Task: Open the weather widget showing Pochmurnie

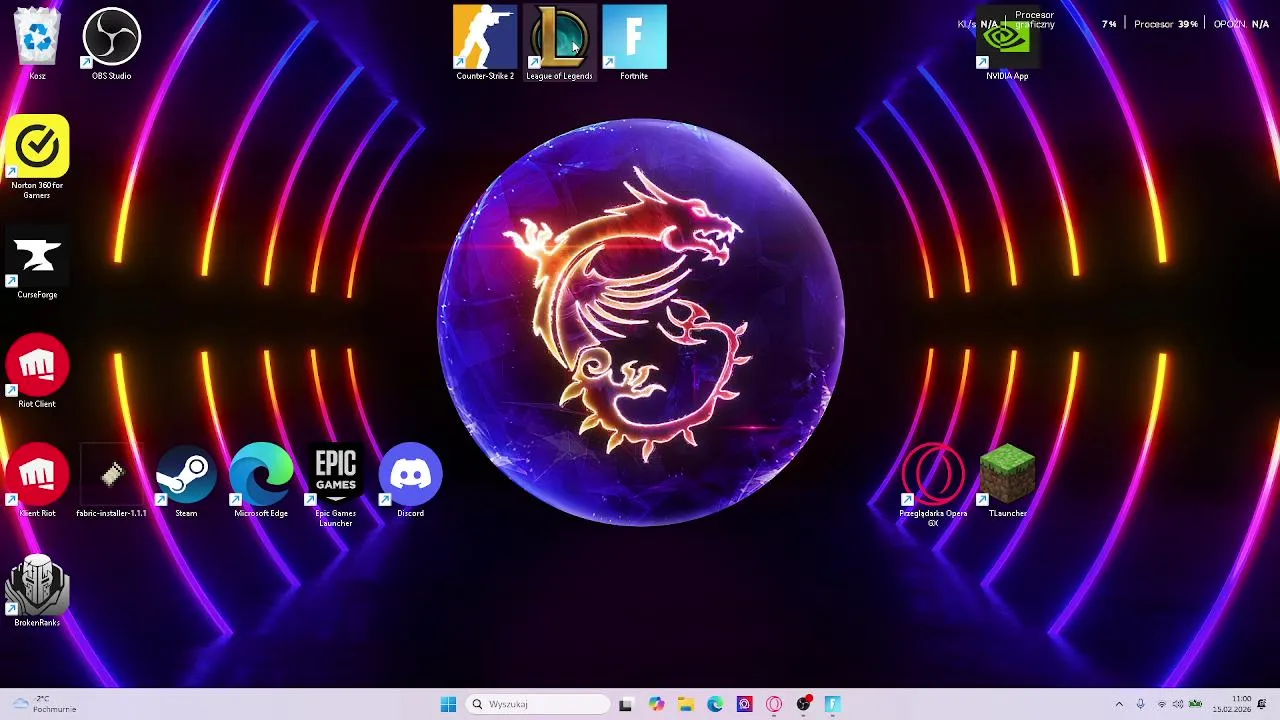Action: (45, 704)
